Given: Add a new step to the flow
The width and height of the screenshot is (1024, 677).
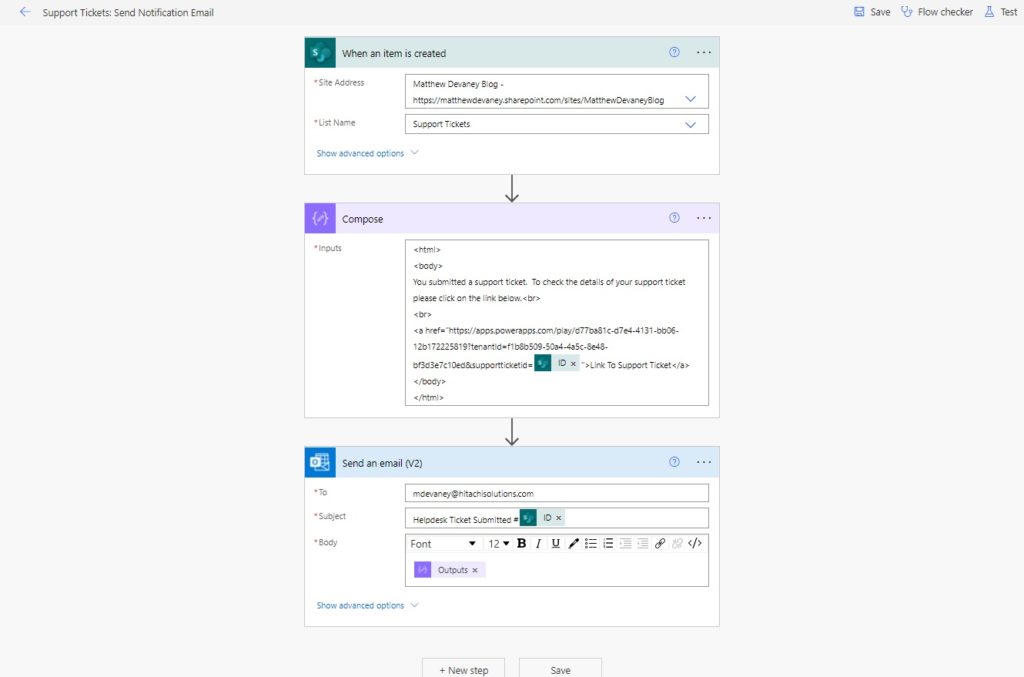Looking at the screenshot, I should pyautogui.click(x=463, y=668).
